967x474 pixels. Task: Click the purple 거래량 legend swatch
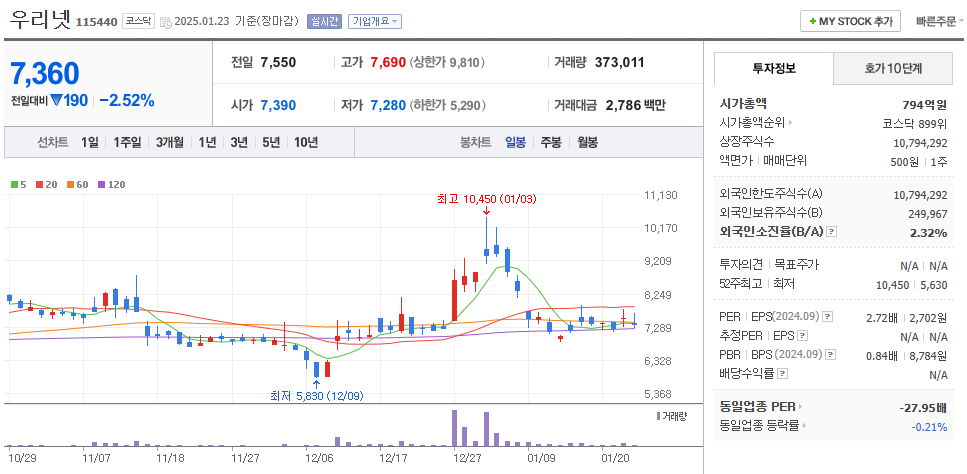click(659, 416)
